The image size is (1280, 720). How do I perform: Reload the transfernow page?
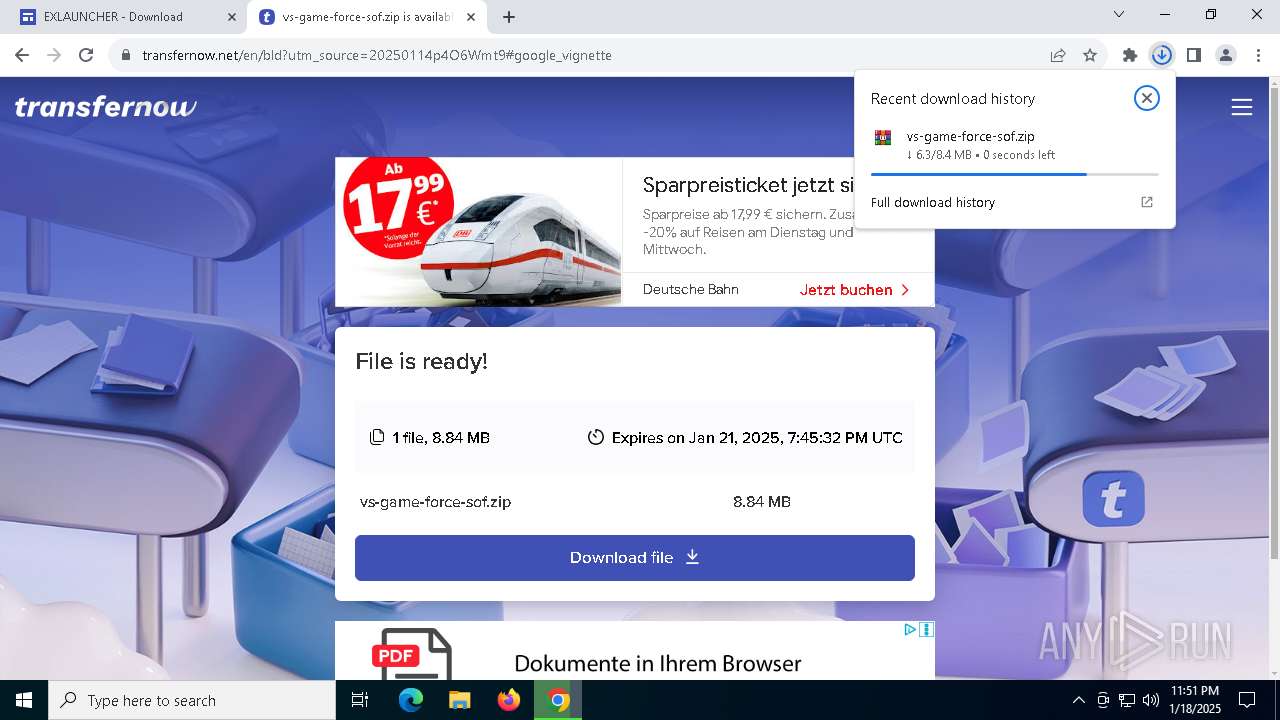[x=86, y=55]
